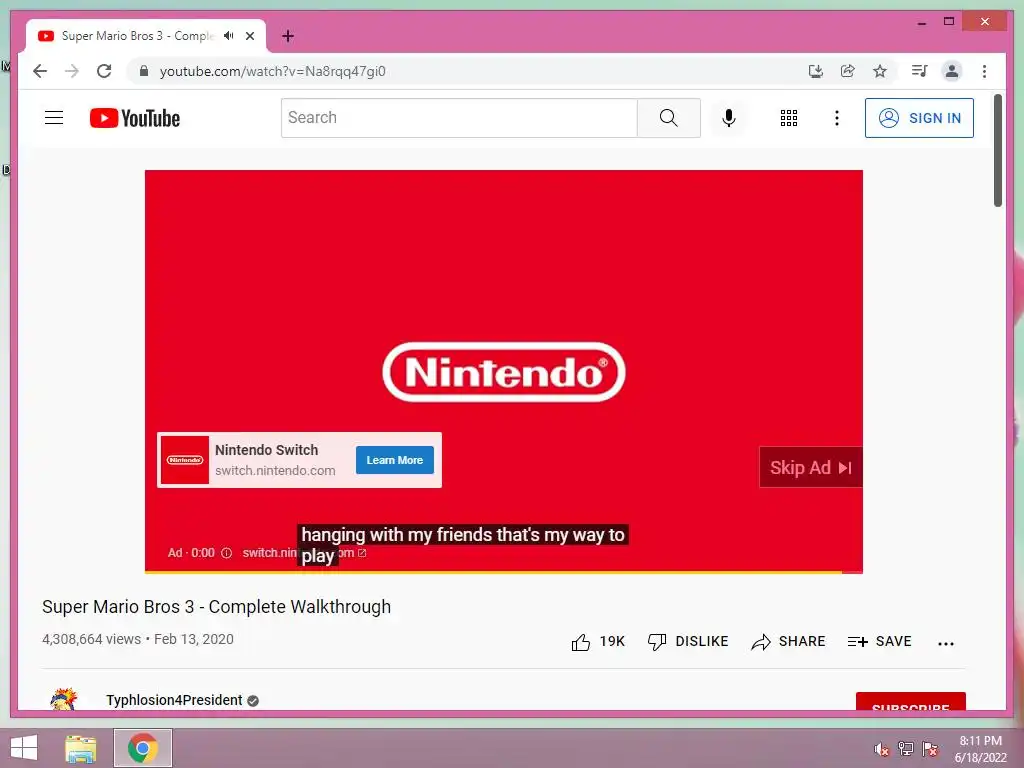
Task: Open more actions ellipsis under video
Action: point(946,643)
